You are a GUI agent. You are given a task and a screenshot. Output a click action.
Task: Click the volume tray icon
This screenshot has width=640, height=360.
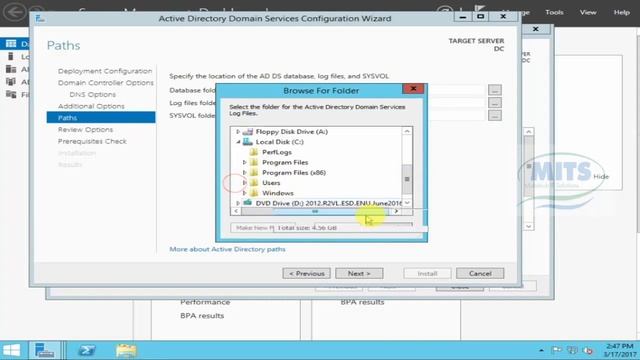pyautogui.click(x=588, y=350)
